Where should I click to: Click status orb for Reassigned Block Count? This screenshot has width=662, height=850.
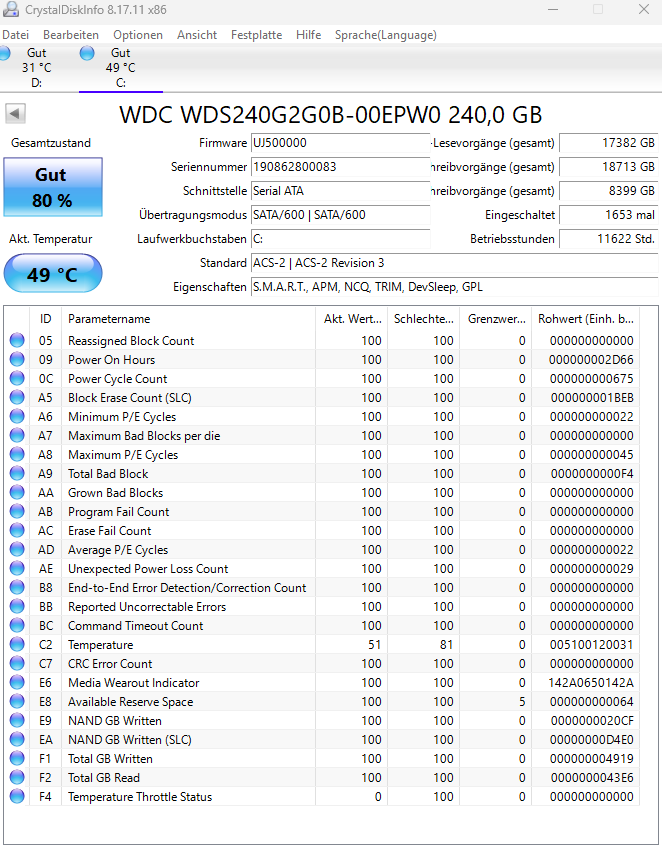(x=17, y=340)
